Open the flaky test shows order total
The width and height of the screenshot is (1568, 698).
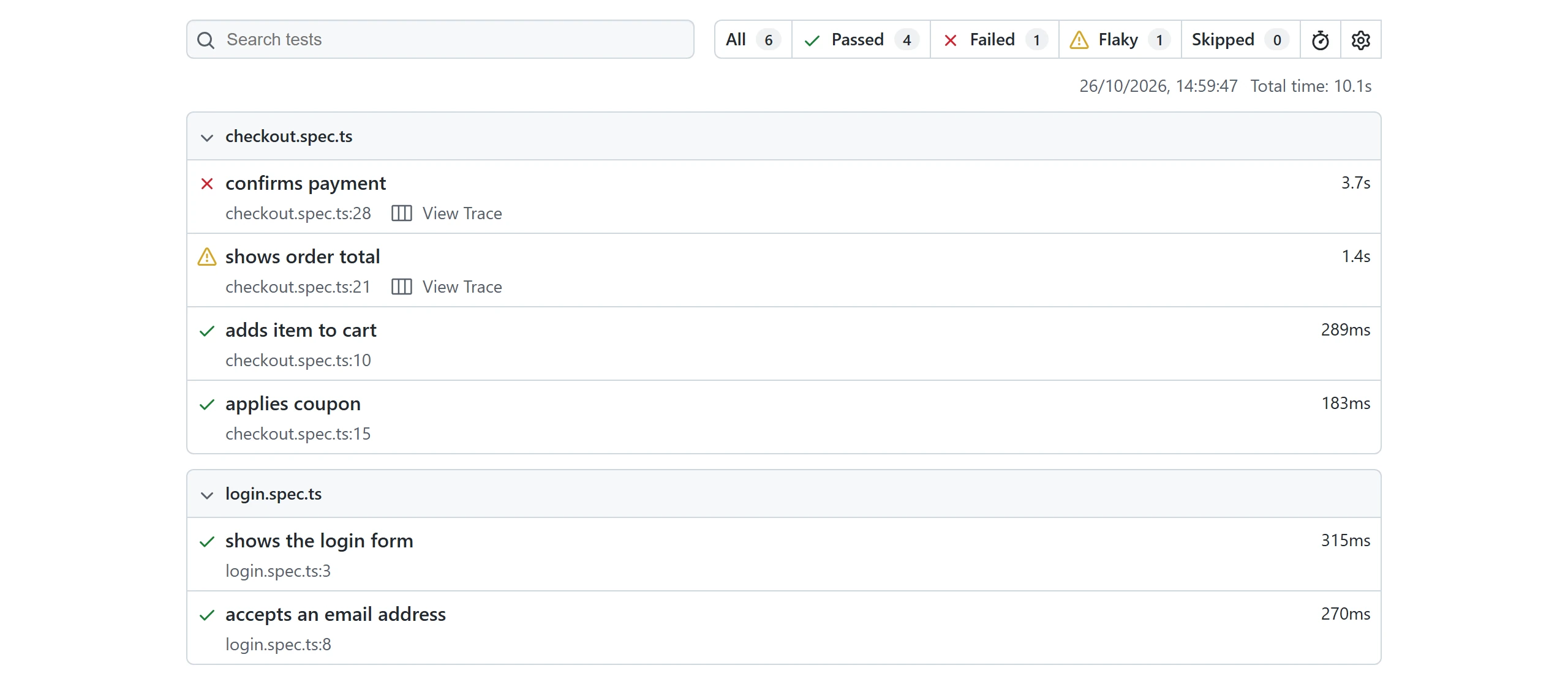tap(303, 257)
